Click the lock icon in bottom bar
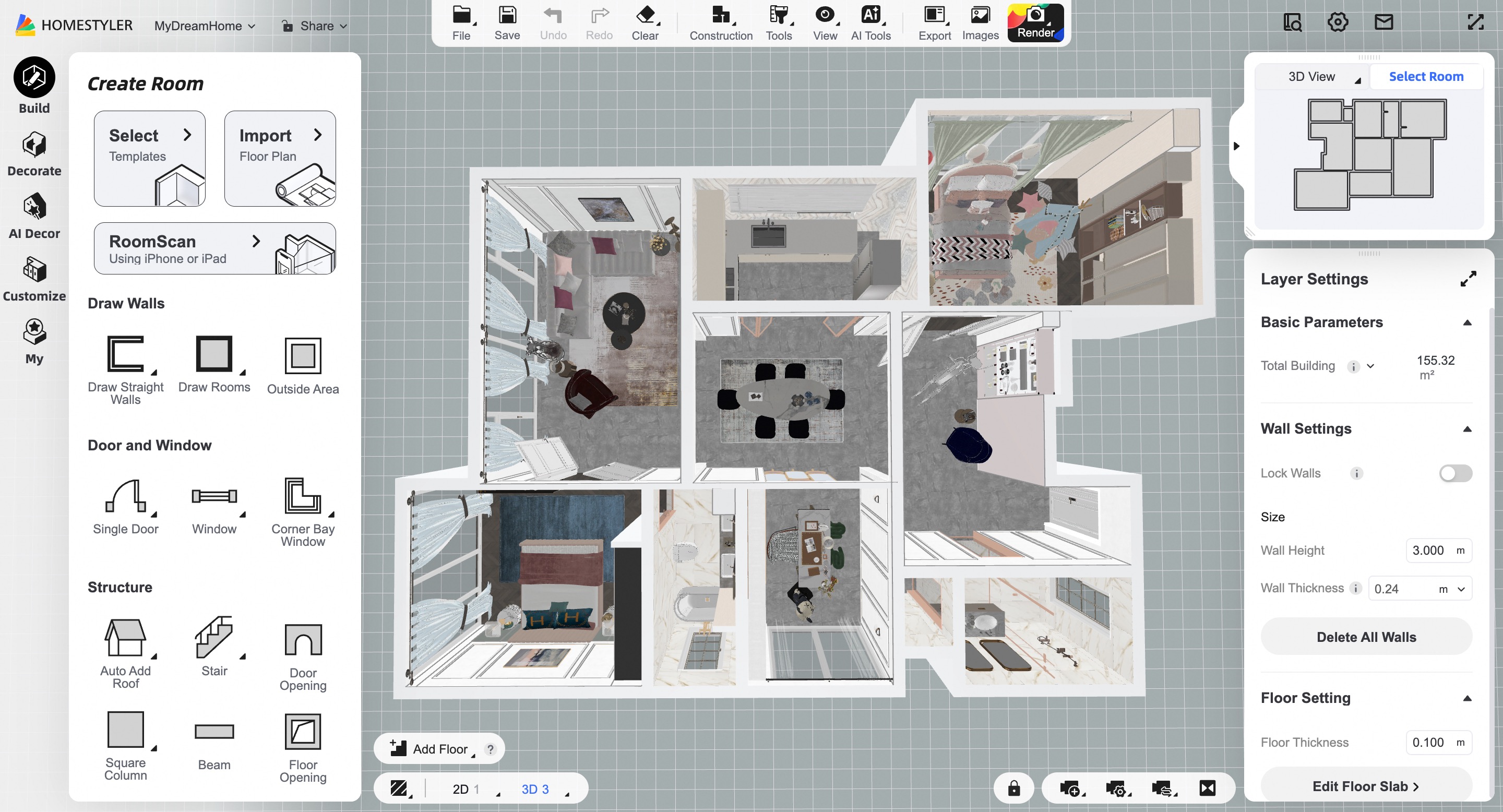 point(1013,788)
